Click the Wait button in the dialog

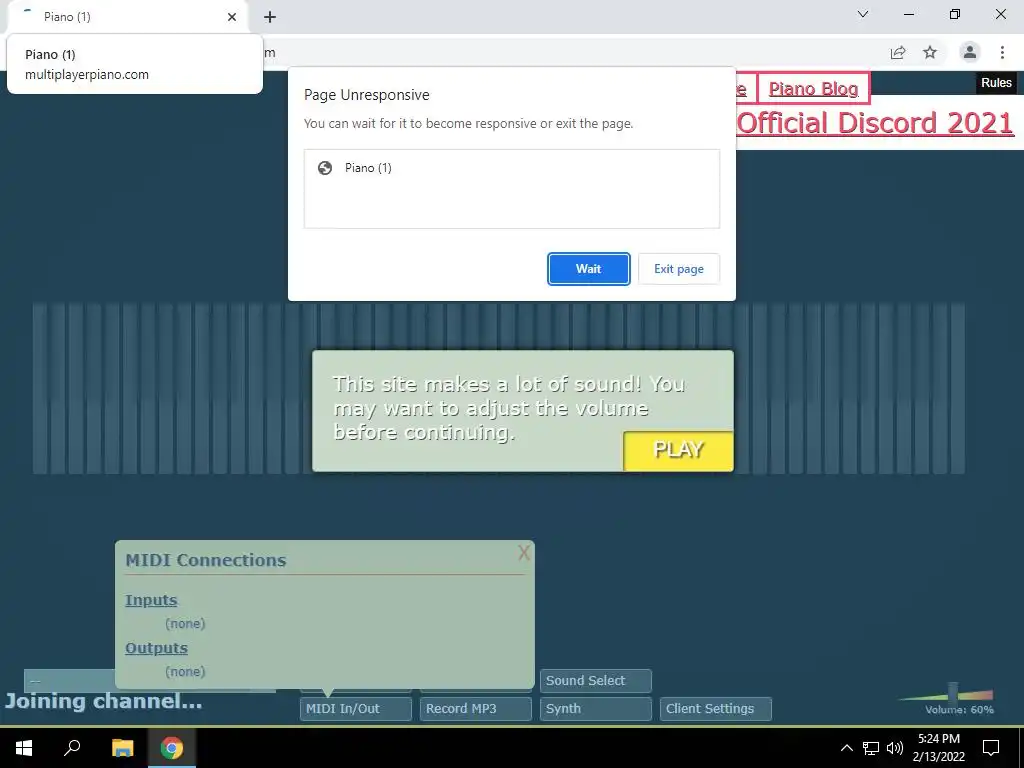pyautogui.click(x=588, y=269)
